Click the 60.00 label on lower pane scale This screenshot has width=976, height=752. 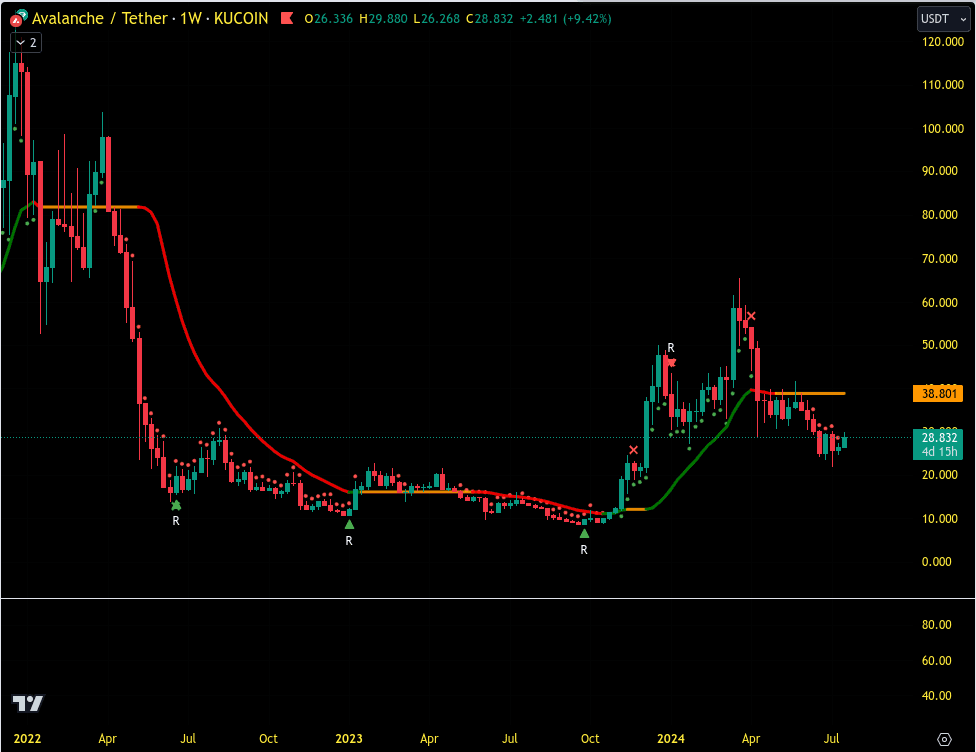click(x=936, y=660)
